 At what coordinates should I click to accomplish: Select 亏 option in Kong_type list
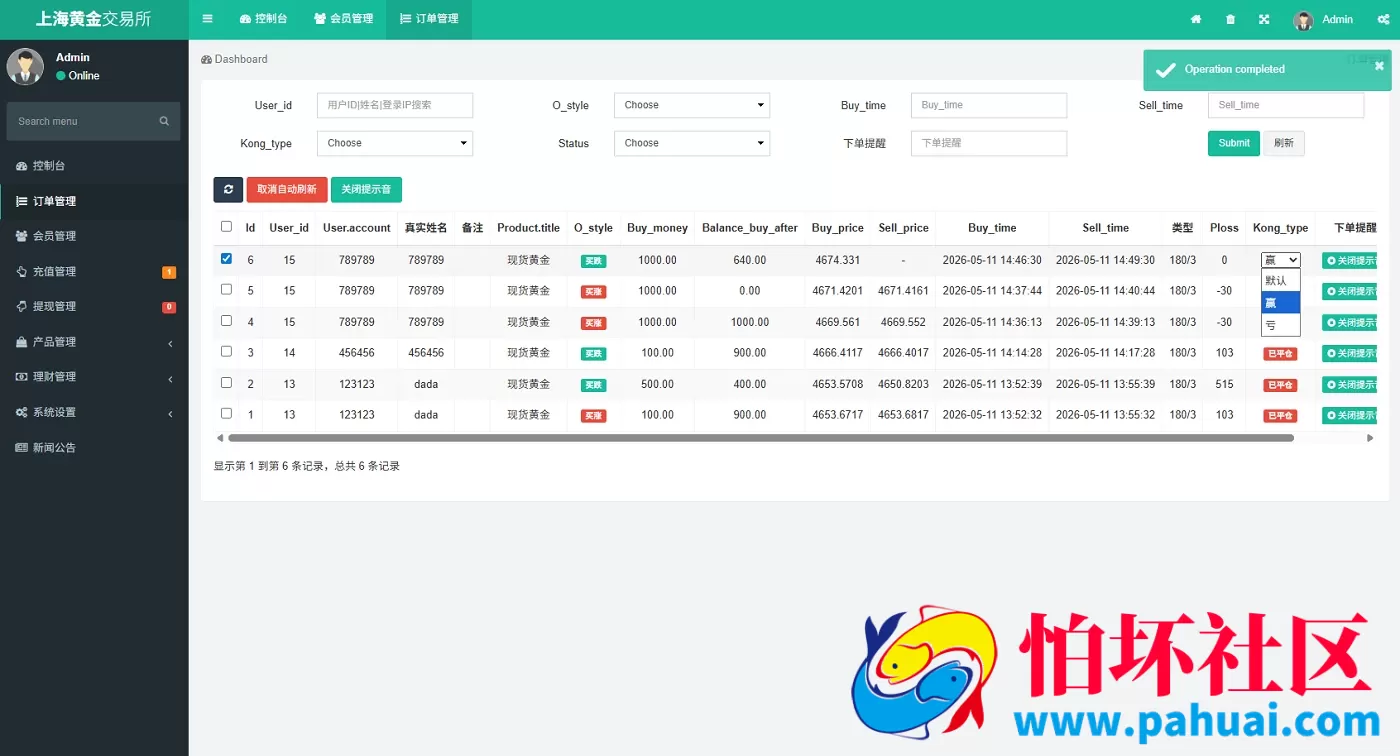[1280, 324]
